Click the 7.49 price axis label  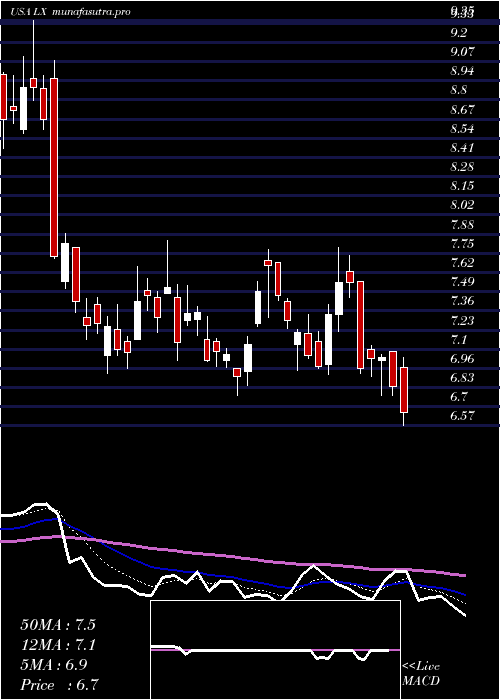pos(462,281)
